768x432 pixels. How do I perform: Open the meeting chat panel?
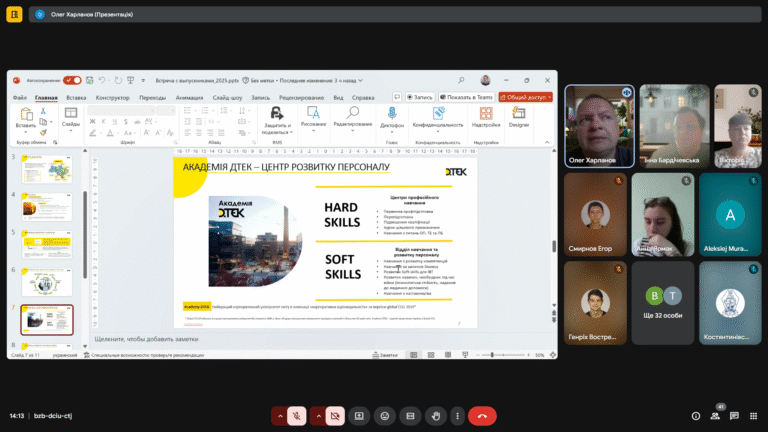[x=734, y=416]
